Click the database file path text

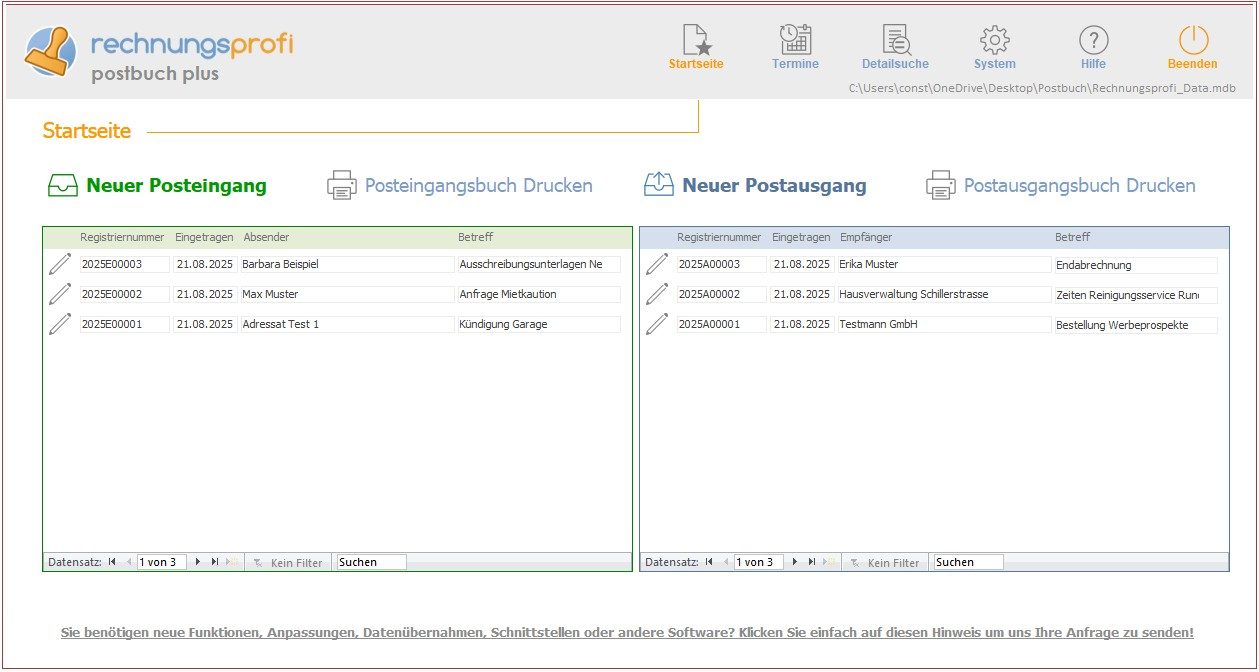pyautogui.click(x=1042, y=88)
